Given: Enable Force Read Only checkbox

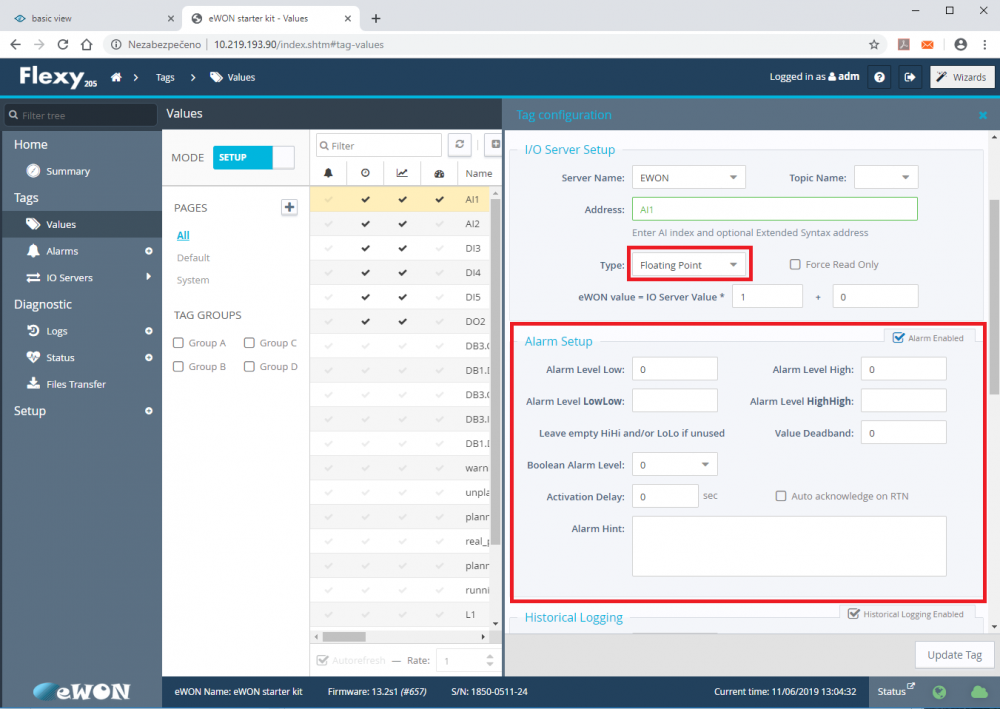Looking at the screenshot, I should [x=795, y=265].
